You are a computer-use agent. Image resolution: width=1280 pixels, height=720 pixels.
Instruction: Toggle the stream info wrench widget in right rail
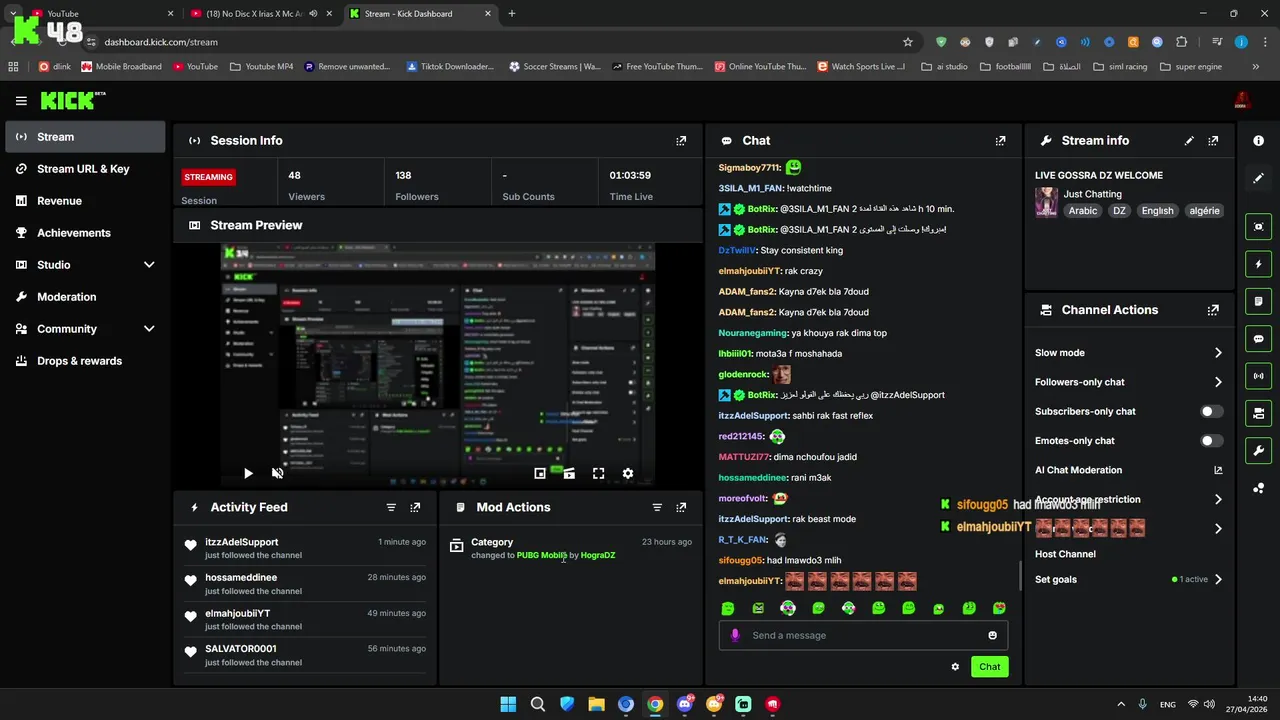[x=1258, y=450]
